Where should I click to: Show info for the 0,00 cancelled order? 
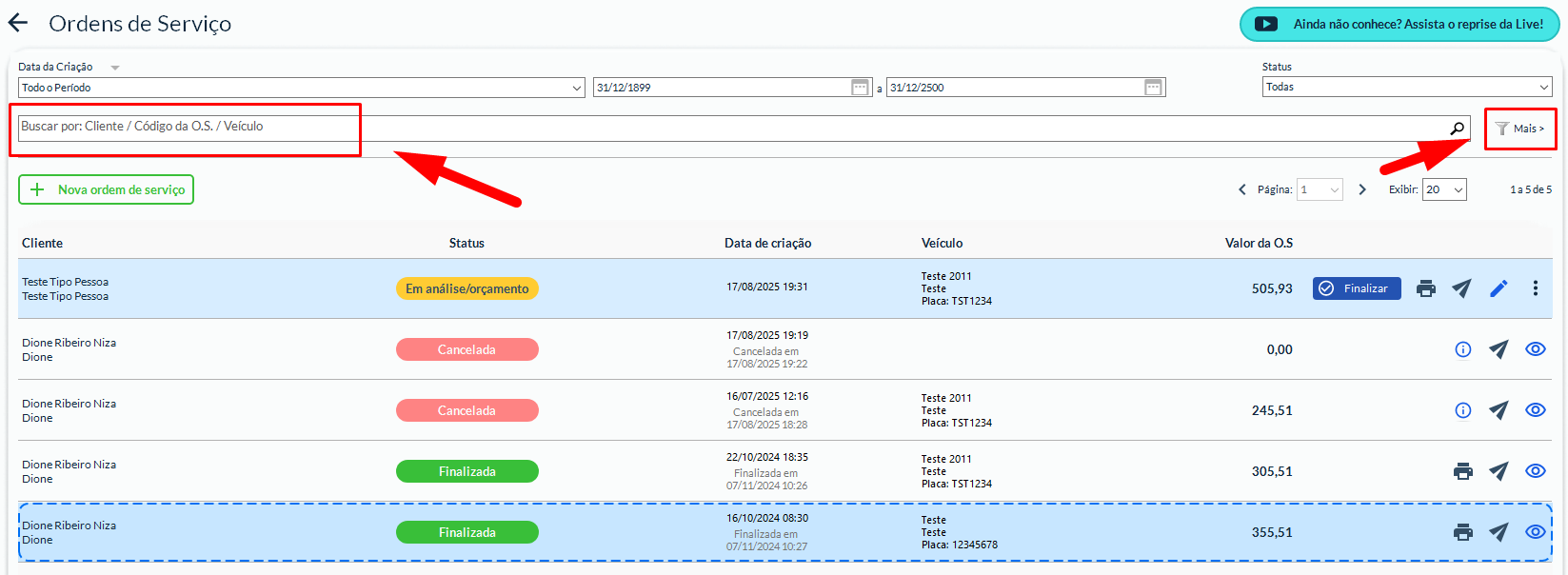click(1463, 349)
